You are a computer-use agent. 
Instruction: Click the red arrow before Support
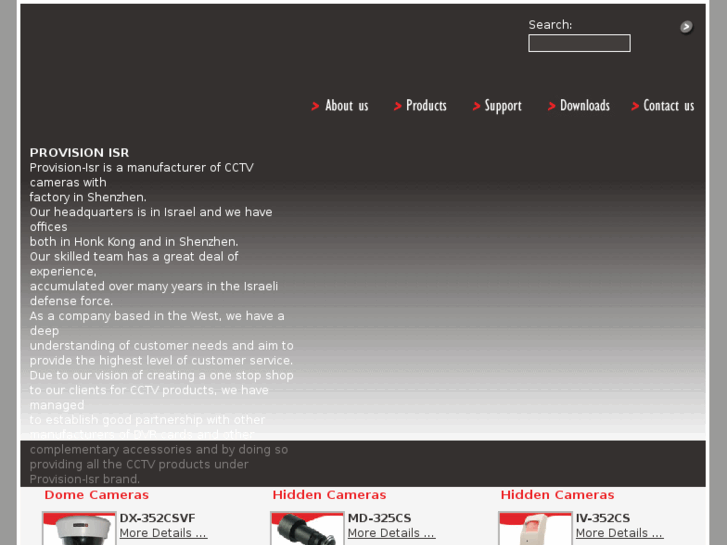point(476,106)
